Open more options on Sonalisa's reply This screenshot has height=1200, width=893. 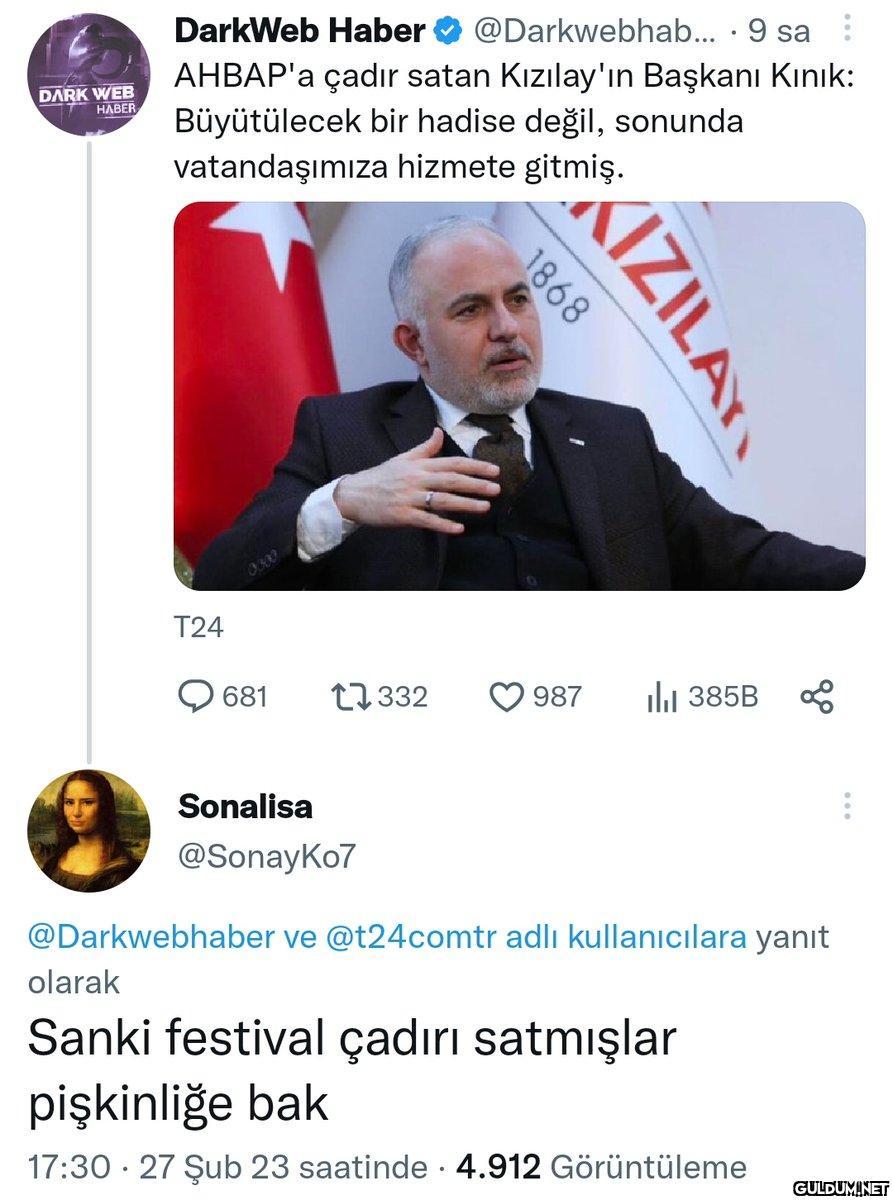[847, 806]
